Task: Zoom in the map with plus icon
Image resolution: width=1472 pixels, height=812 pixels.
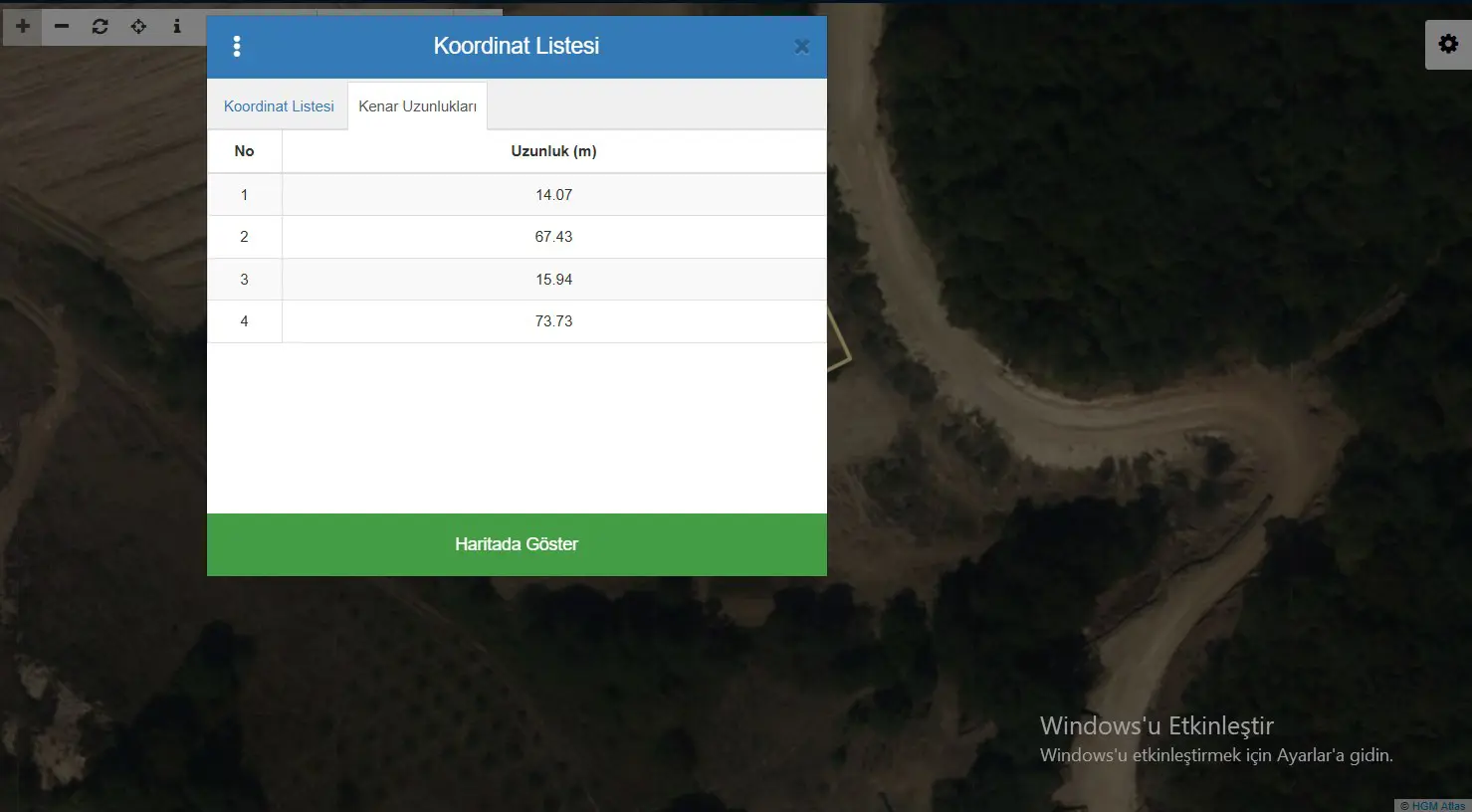Action: click(23, 27)
